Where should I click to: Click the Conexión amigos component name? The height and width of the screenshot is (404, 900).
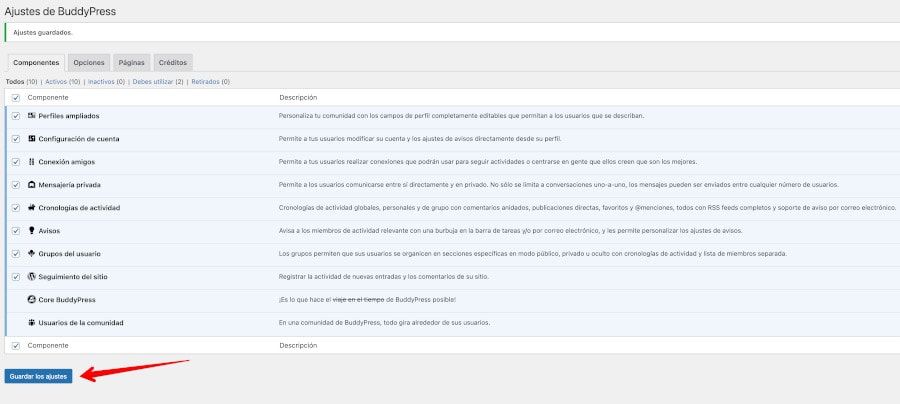click(x=67, y=162)
